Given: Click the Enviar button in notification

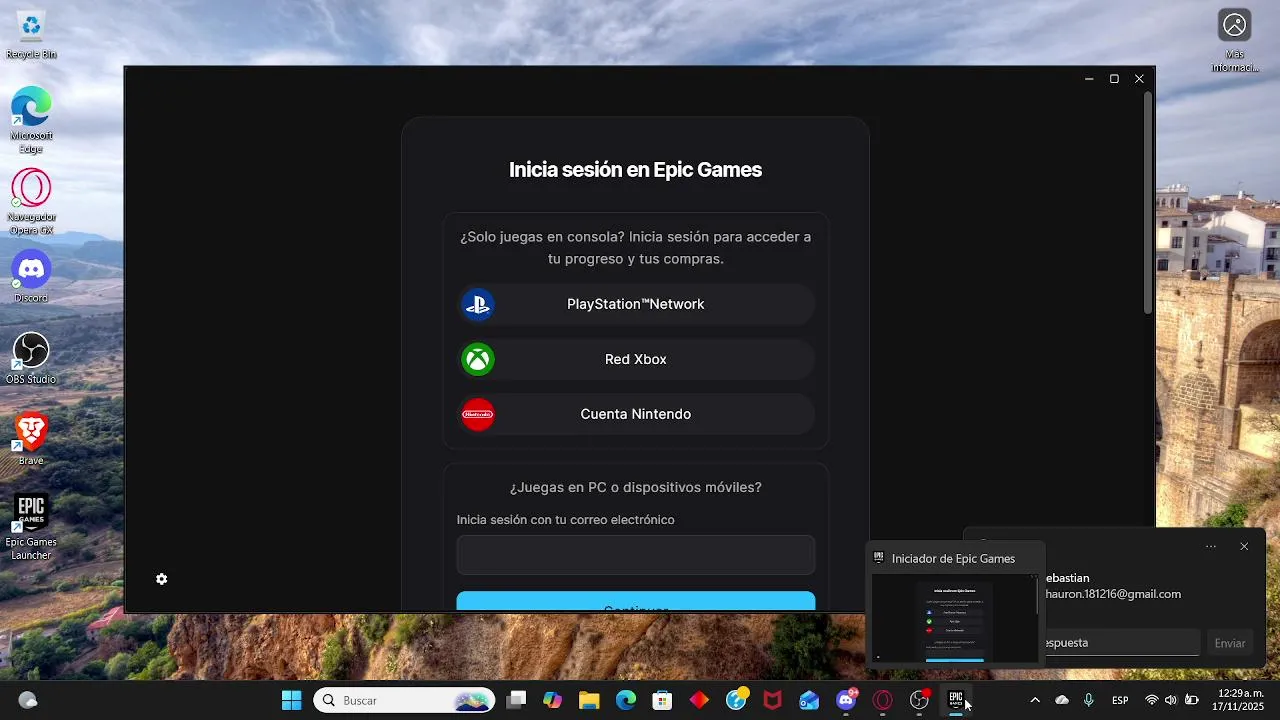Looking at the screenshot, I should (1230, 643).
